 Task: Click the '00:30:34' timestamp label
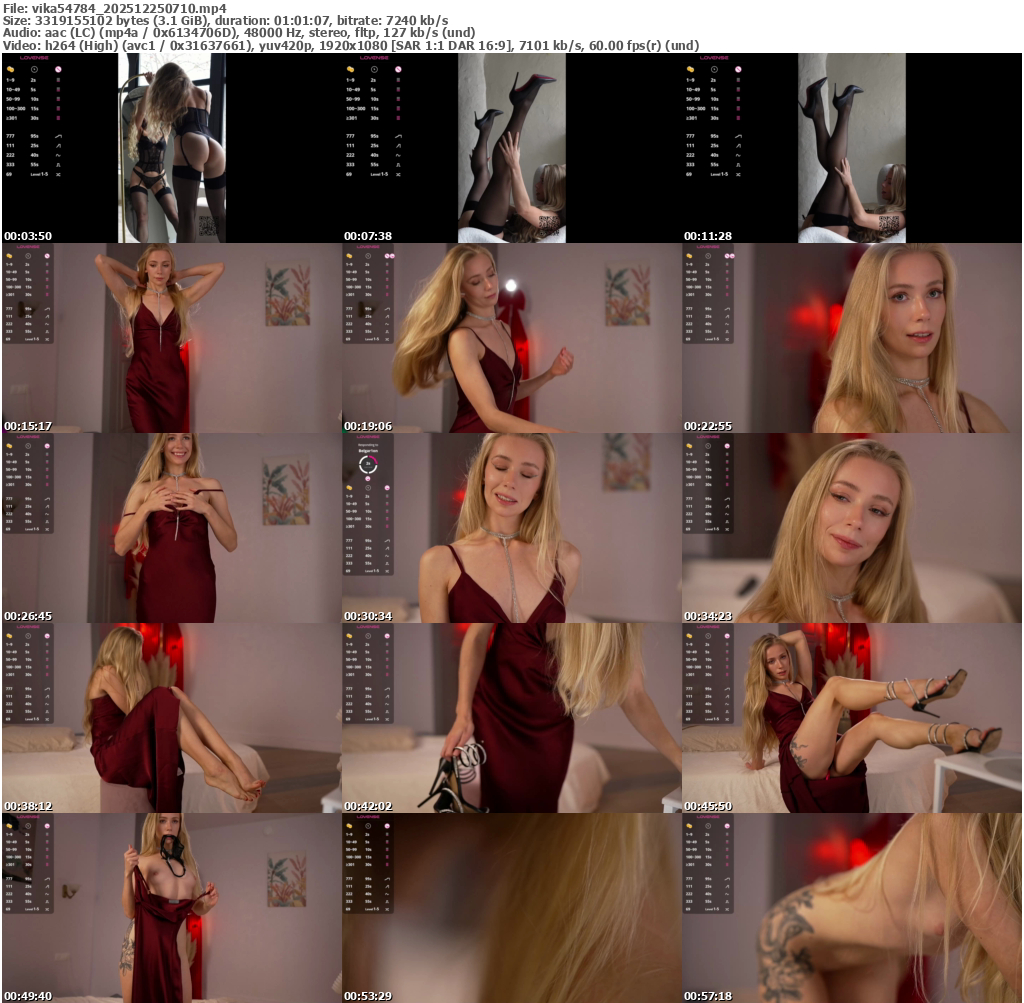368,616
